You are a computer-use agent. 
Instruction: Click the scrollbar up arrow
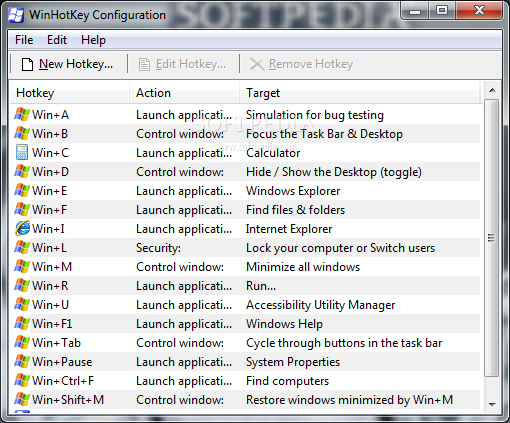(492, 90)
